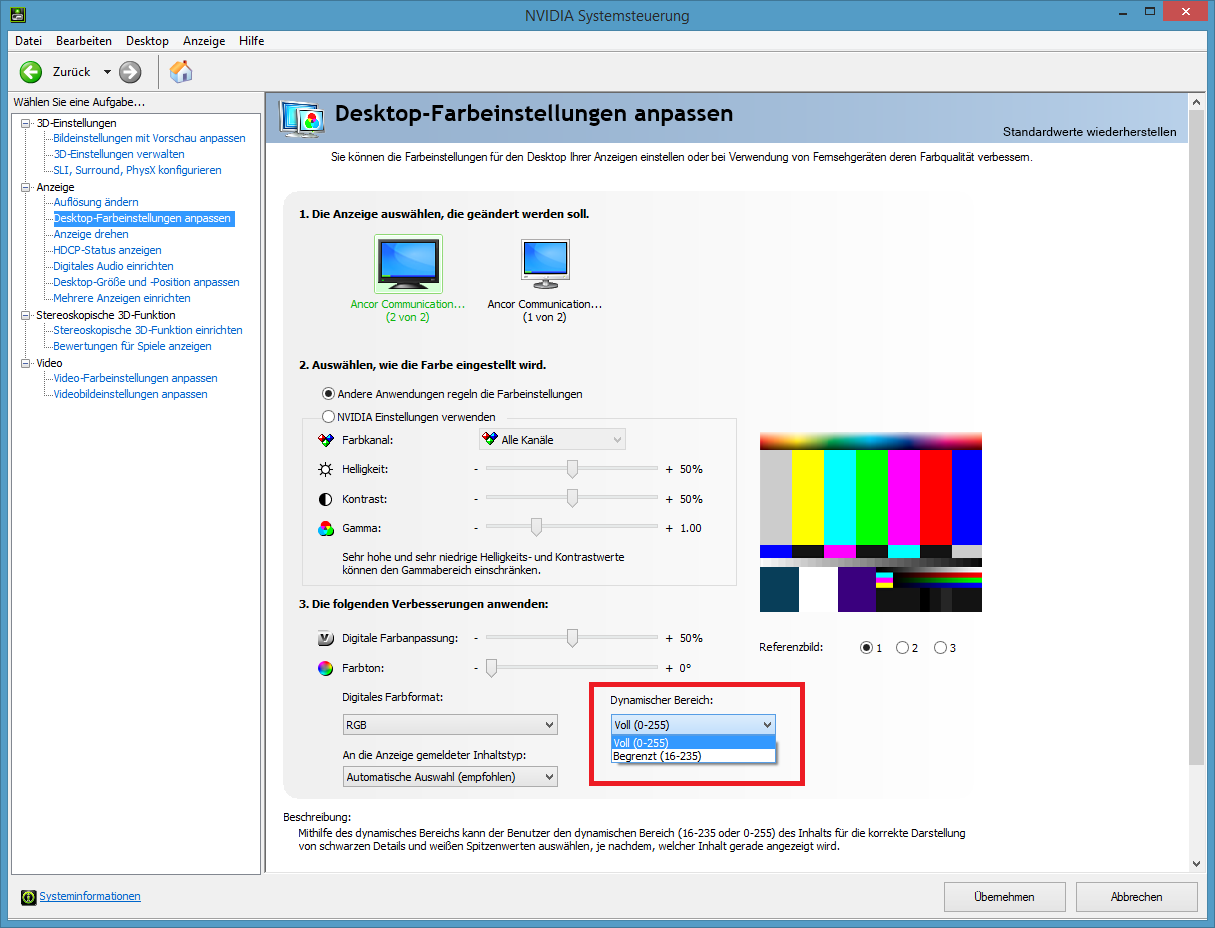
Task: Choose Voll (0-255) from the list
Action: point(693,742)
